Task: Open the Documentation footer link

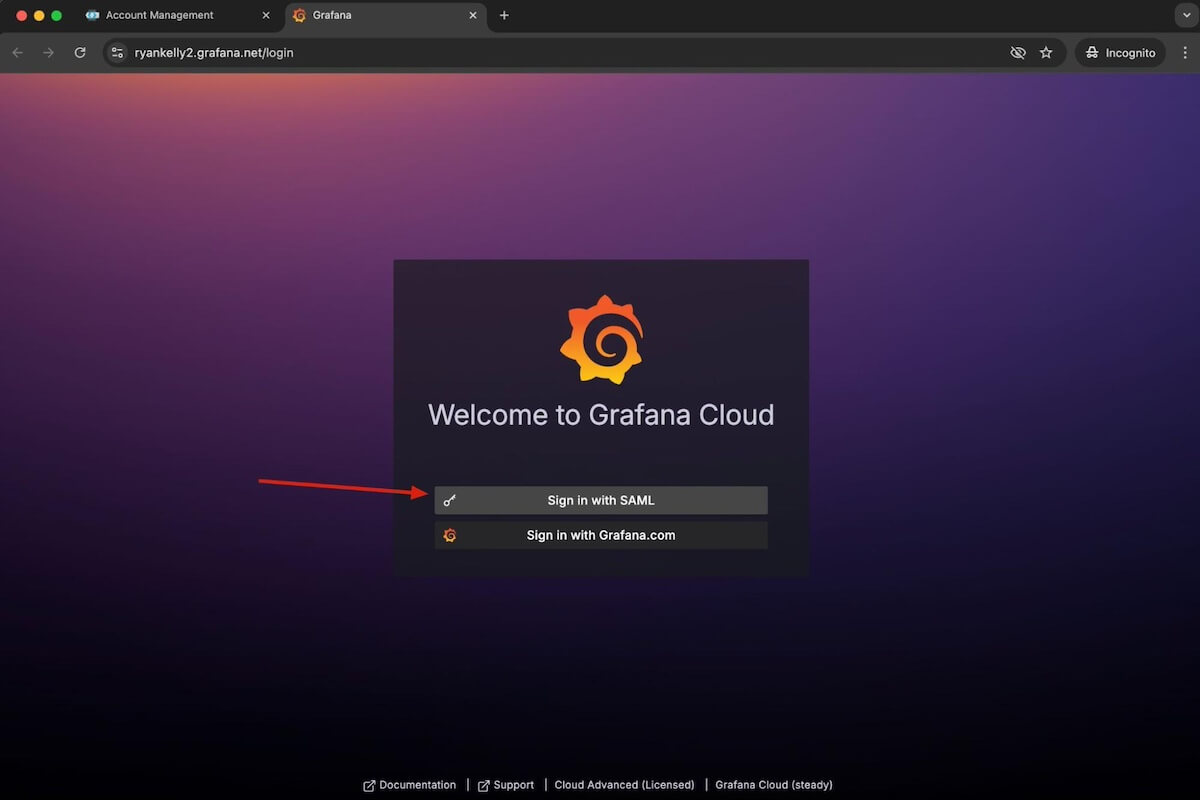Action: pyautogui.click(x=409, y=785)
